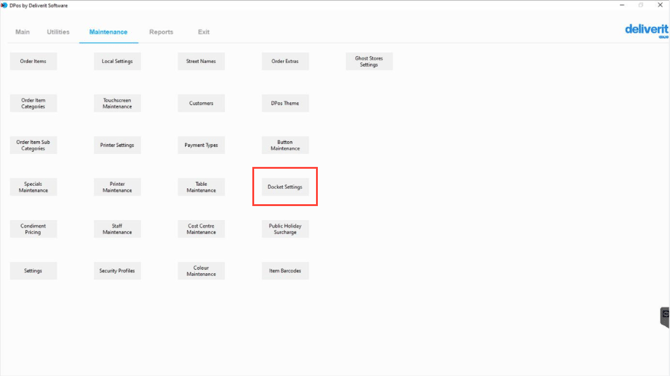The image size is (670, 376).
Task: Open Item Barcodes
Action: coord(285,270)
